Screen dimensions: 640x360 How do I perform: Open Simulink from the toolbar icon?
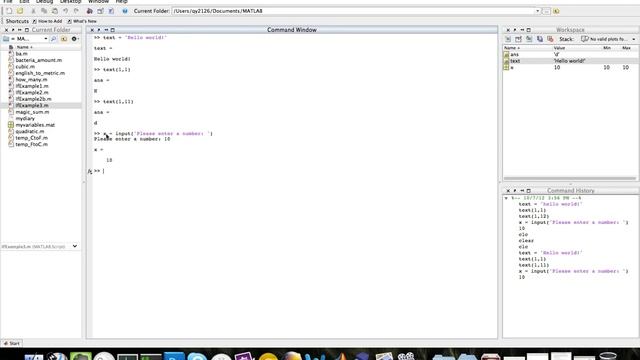tap(90, 11)
